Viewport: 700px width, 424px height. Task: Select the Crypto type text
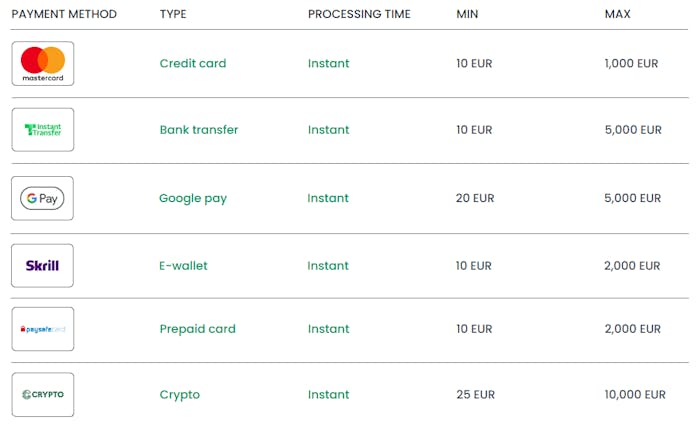(x=180, y=395)
